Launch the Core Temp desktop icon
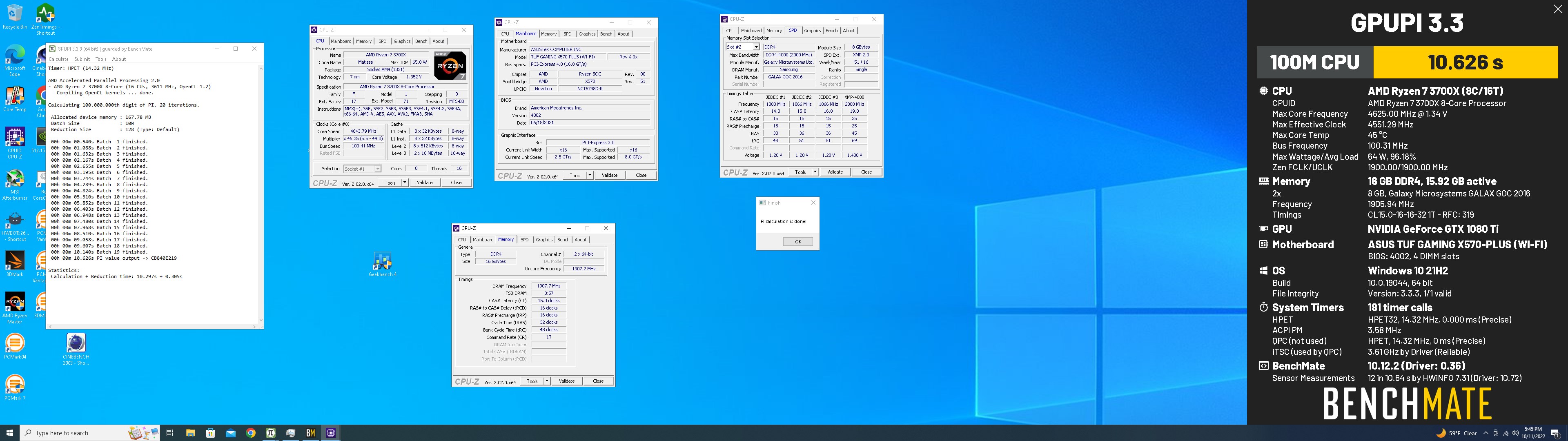This screenshot has width=1568, height=441. tap(15, 99)
